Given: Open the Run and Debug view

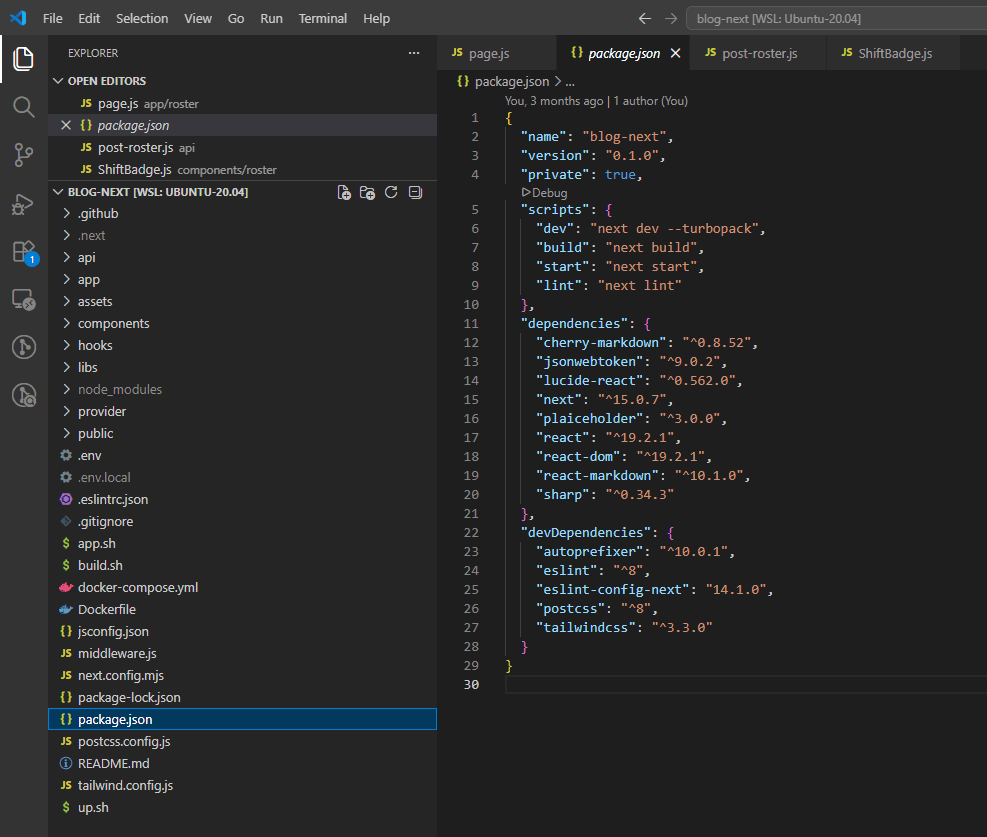Looking at the screenshot, I should pyautogui.click(x=23, y=204).
